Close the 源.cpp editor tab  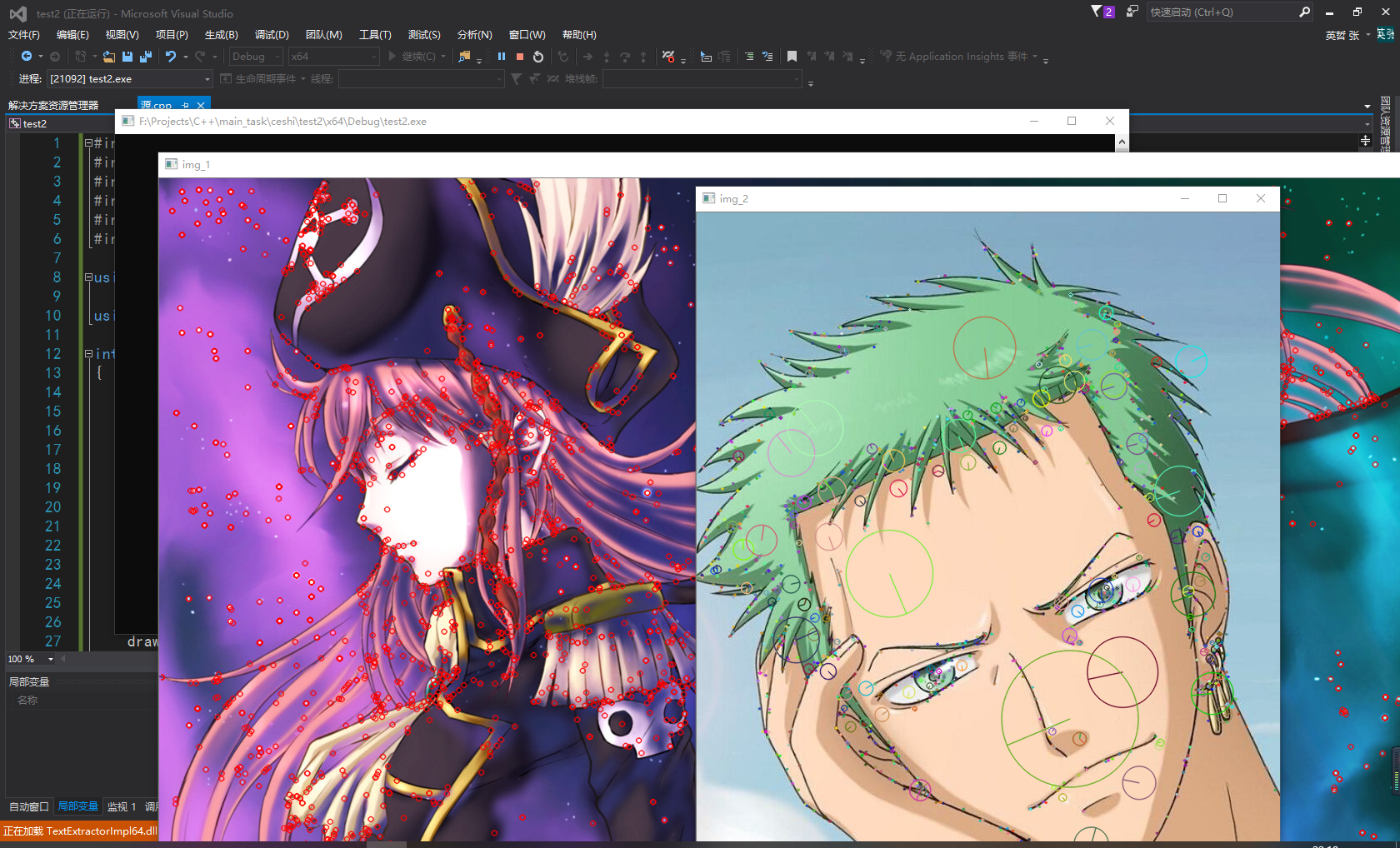click(201, 105)
